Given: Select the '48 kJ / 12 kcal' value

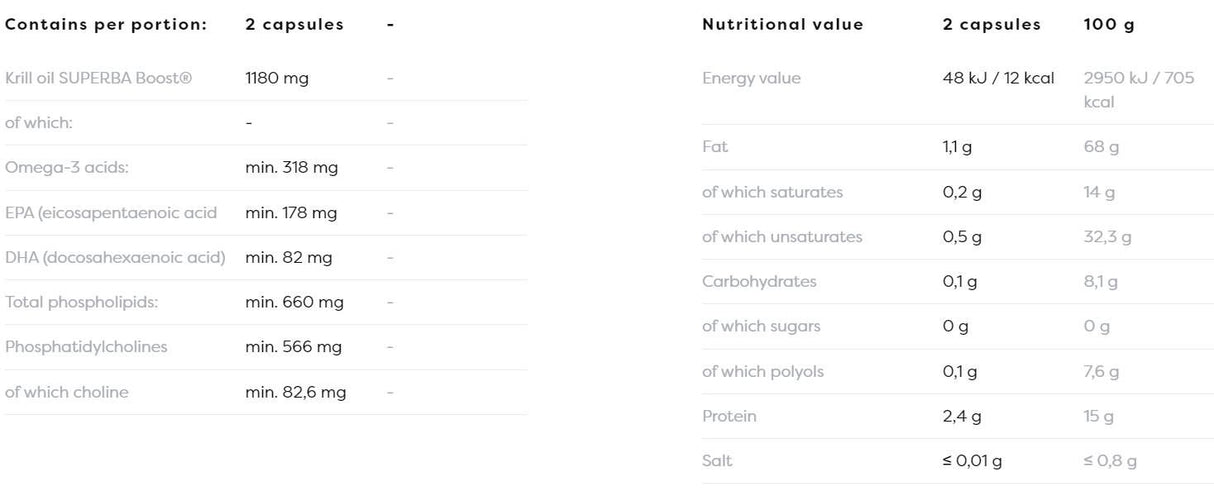Looking at the screenshot, I should [998, 78].
